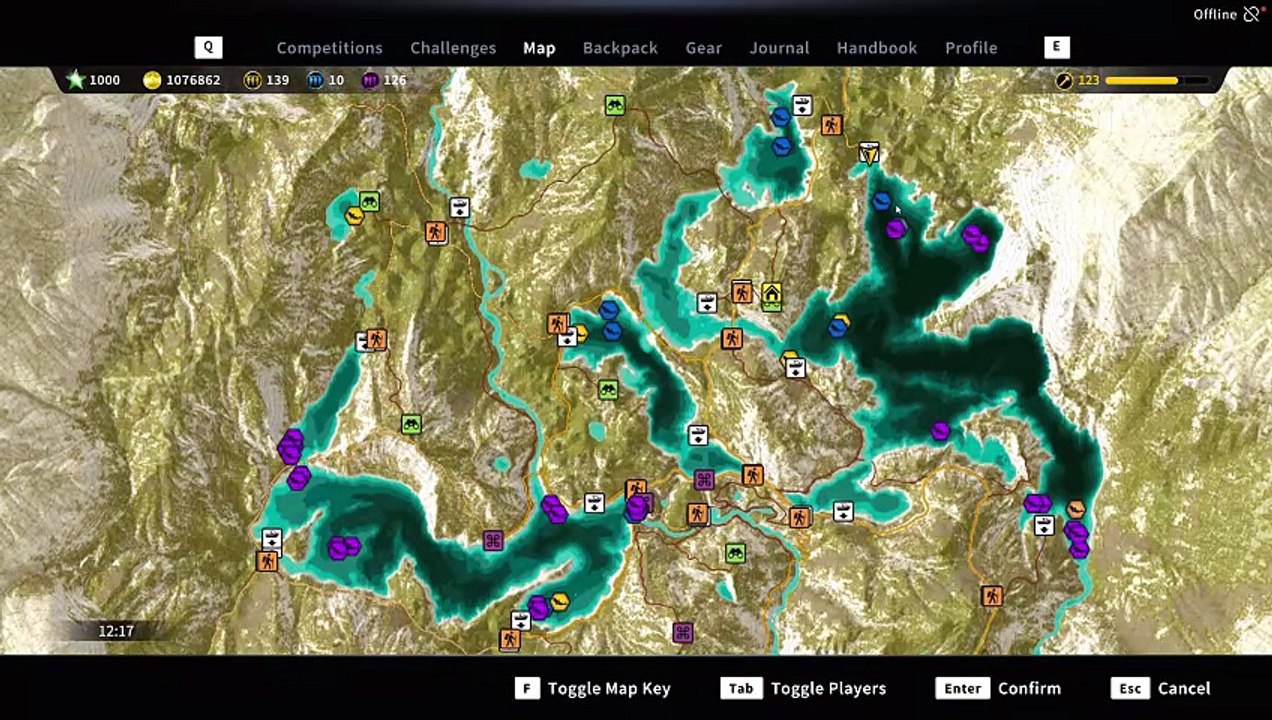Select hiker icon nearest the player marker

tap(831, 125)
